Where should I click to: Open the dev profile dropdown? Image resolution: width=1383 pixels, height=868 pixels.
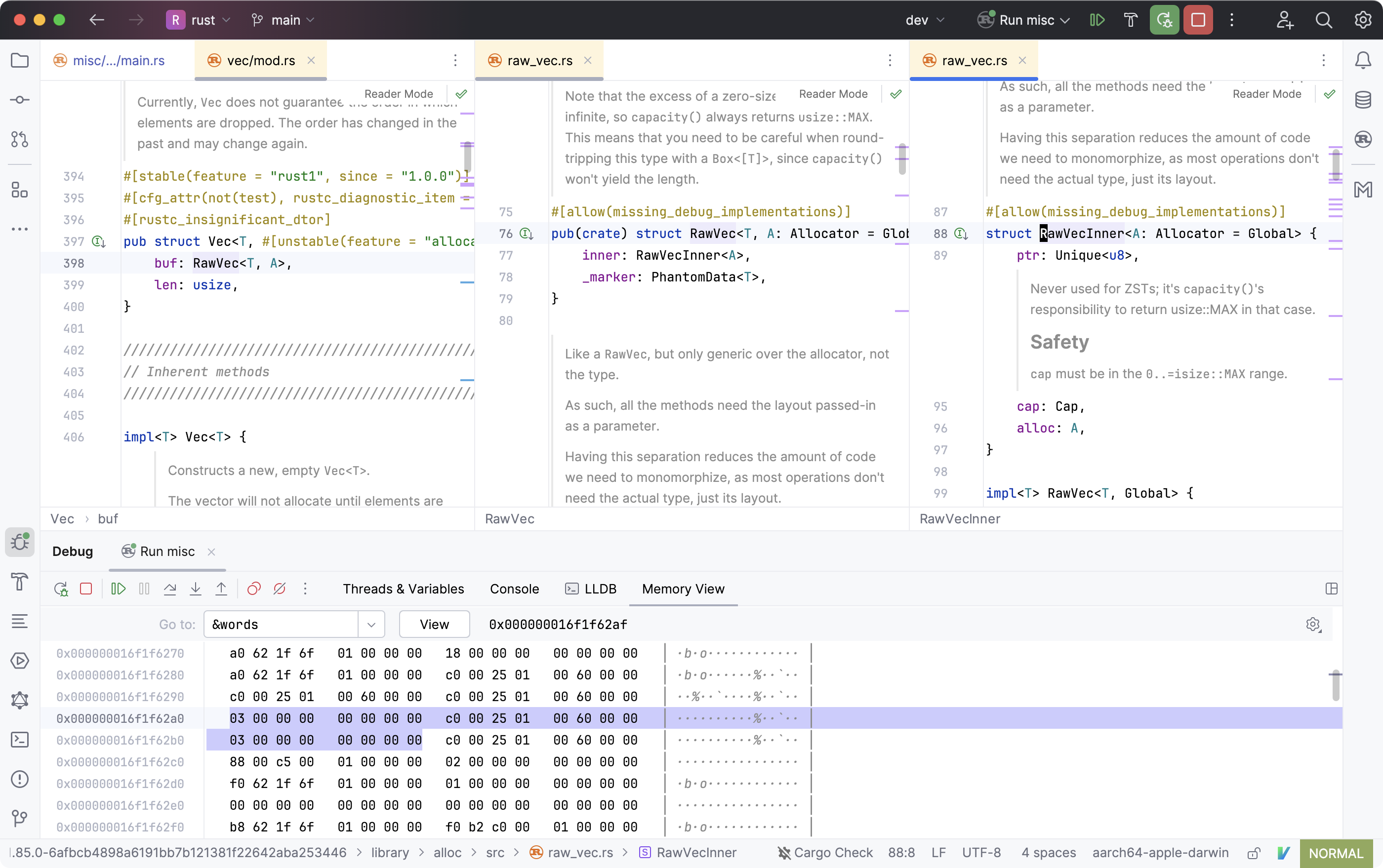(925, 20)
